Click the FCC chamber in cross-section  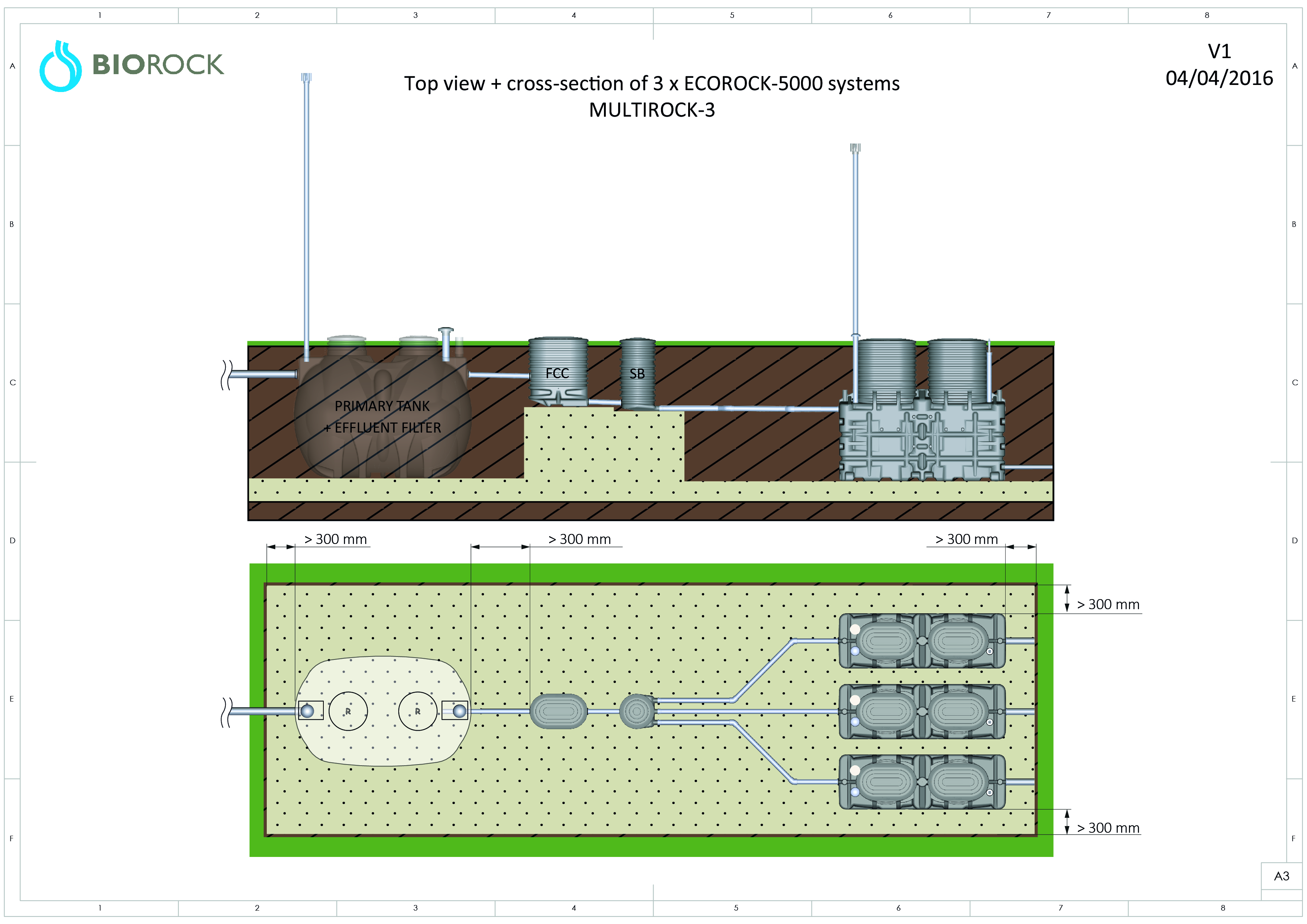[x=557, y=372]
